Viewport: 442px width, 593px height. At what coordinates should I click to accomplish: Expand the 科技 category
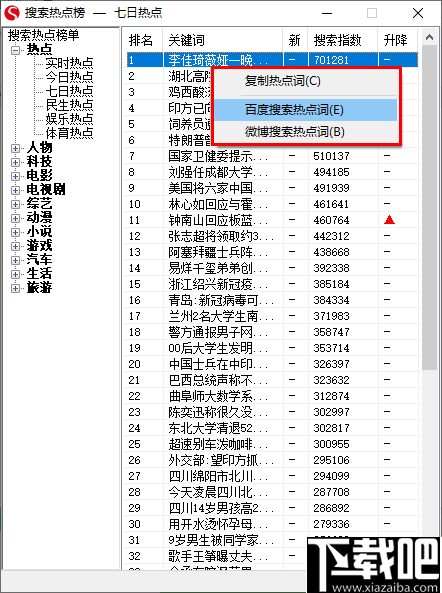[x=15, y=163]
